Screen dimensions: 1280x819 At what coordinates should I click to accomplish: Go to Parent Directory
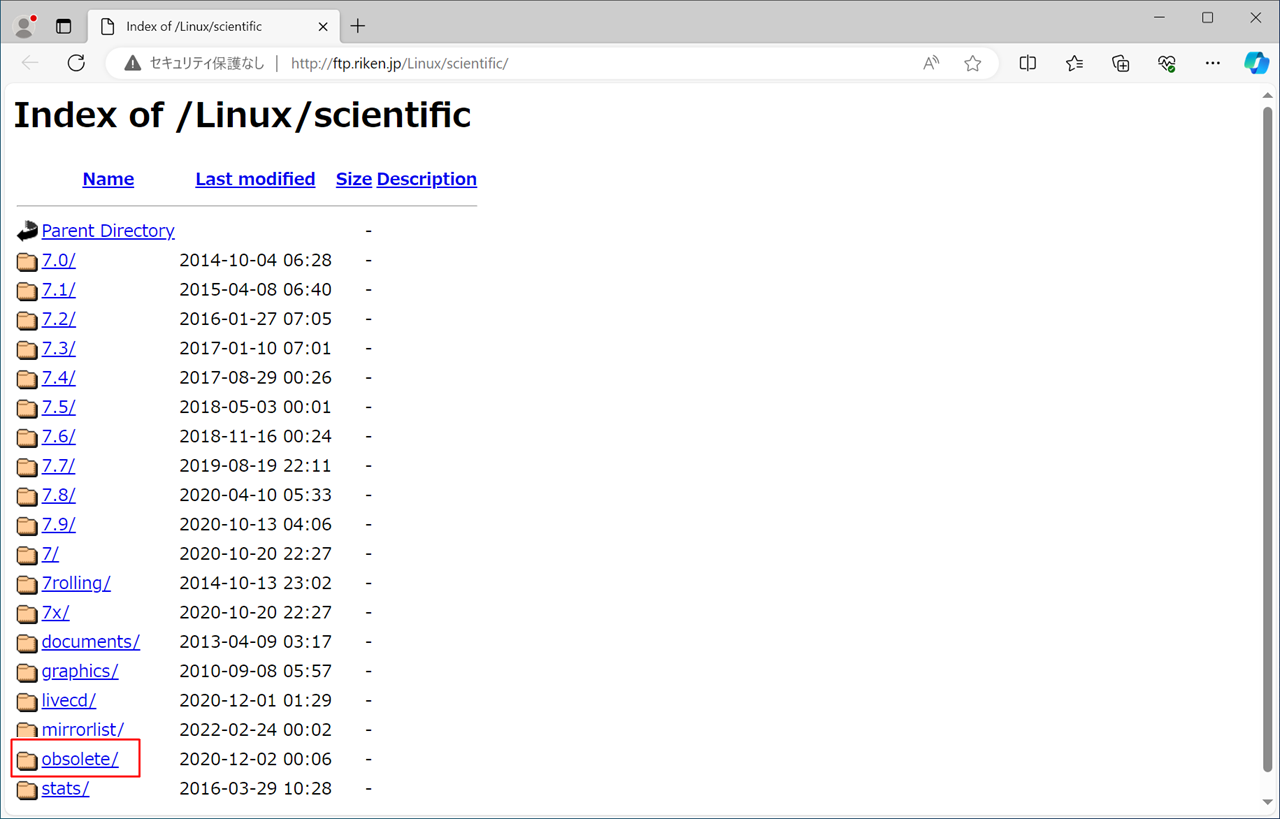(108, 231)
